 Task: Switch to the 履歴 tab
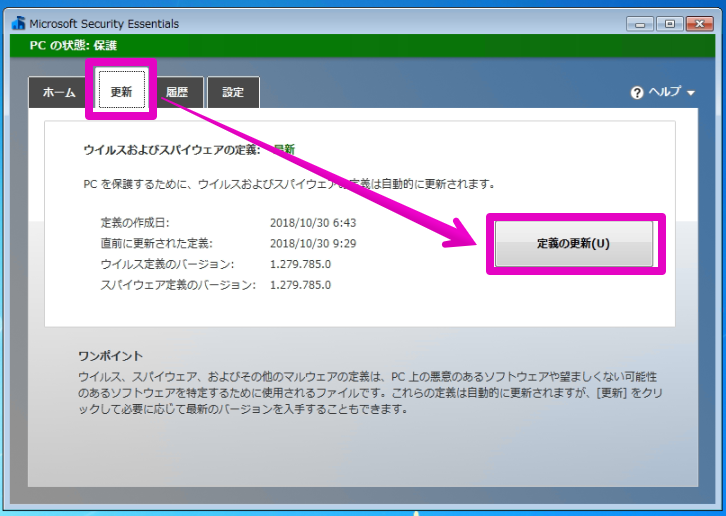click(177, 92)
